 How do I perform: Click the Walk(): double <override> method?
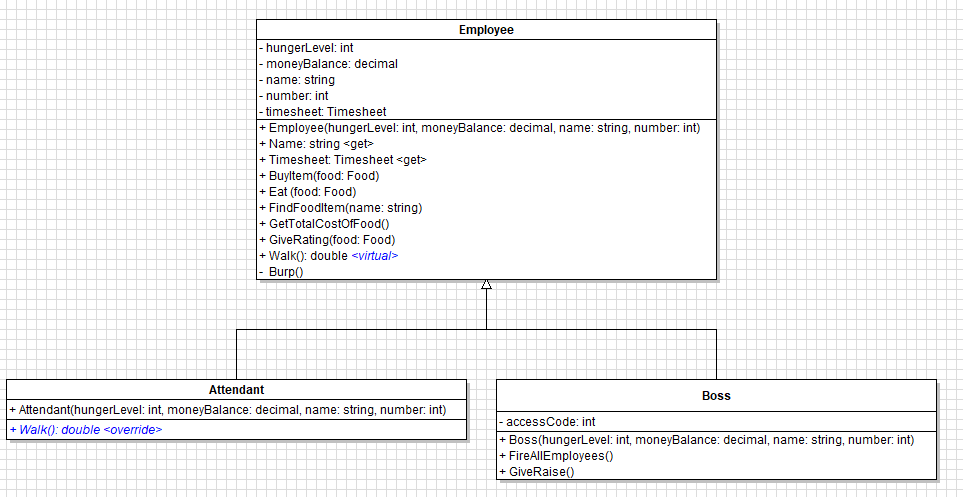85,430
